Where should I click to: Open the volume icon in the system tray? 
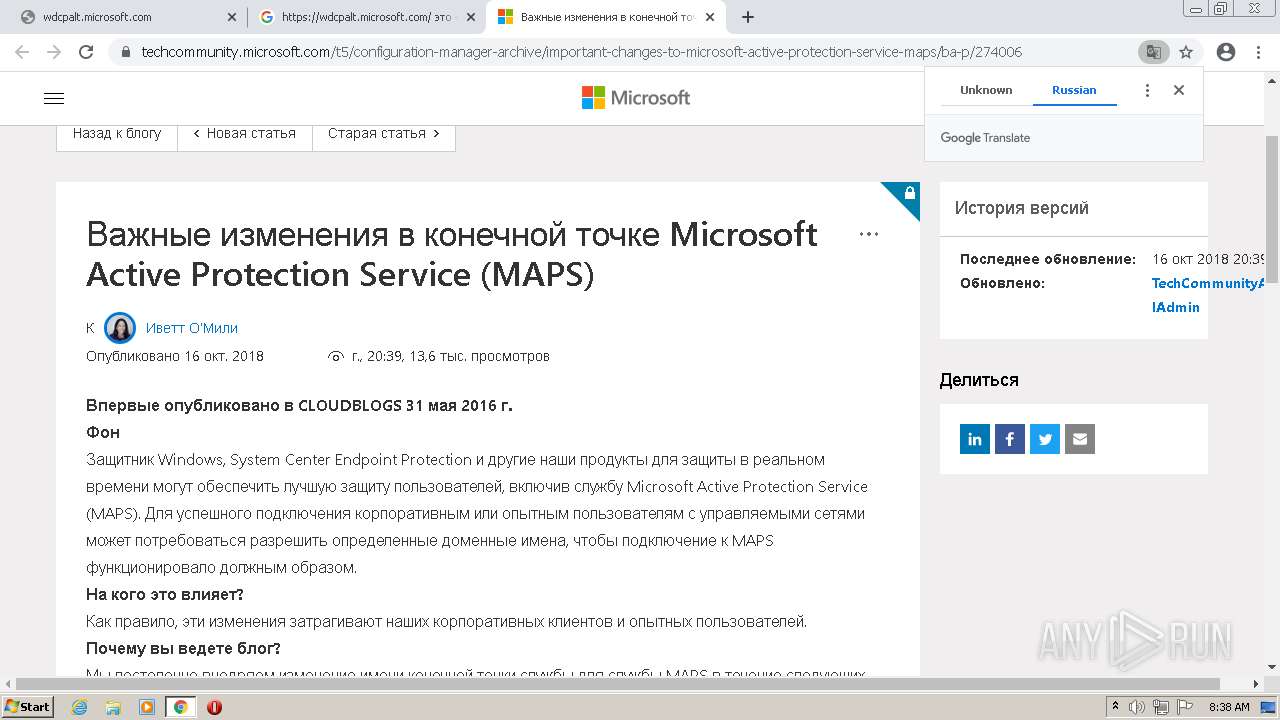(x=1138, y=707)
